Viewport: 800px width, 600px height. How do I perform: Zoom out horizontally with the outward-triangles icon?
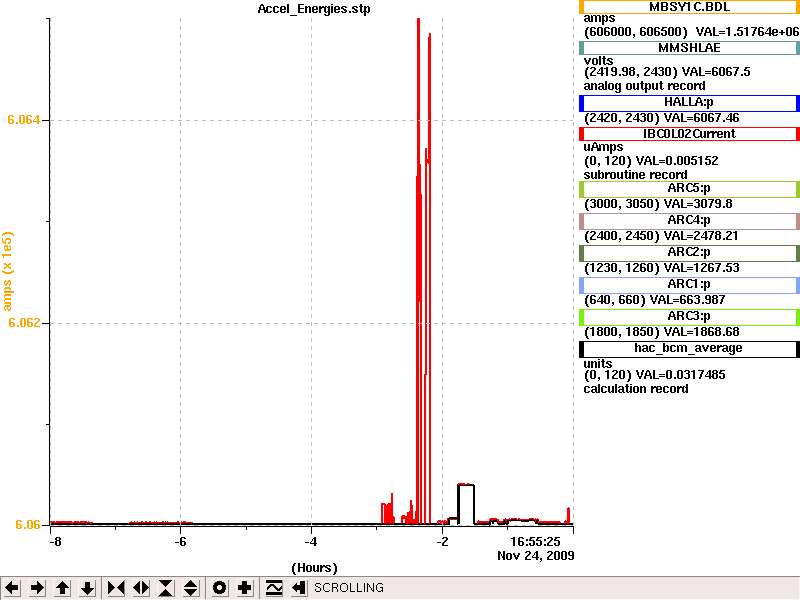click(x=141, y=588)
